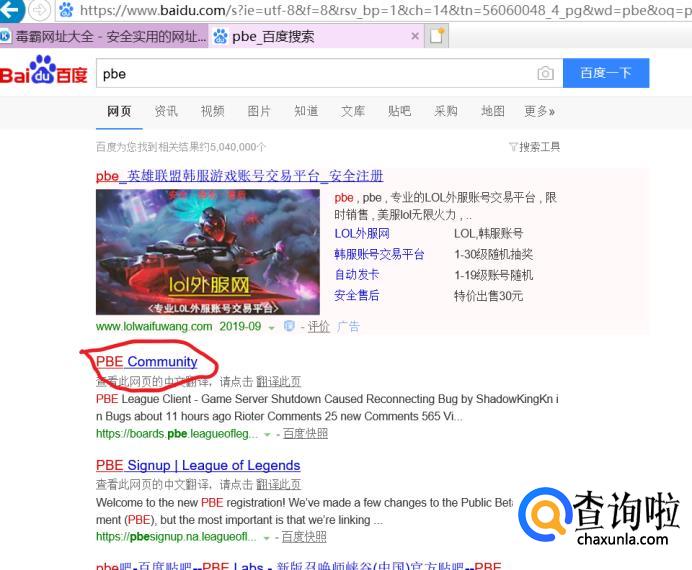Click the browser back arrow button
The height and width of the screenshot is (570, 692).
click(10, 10)
